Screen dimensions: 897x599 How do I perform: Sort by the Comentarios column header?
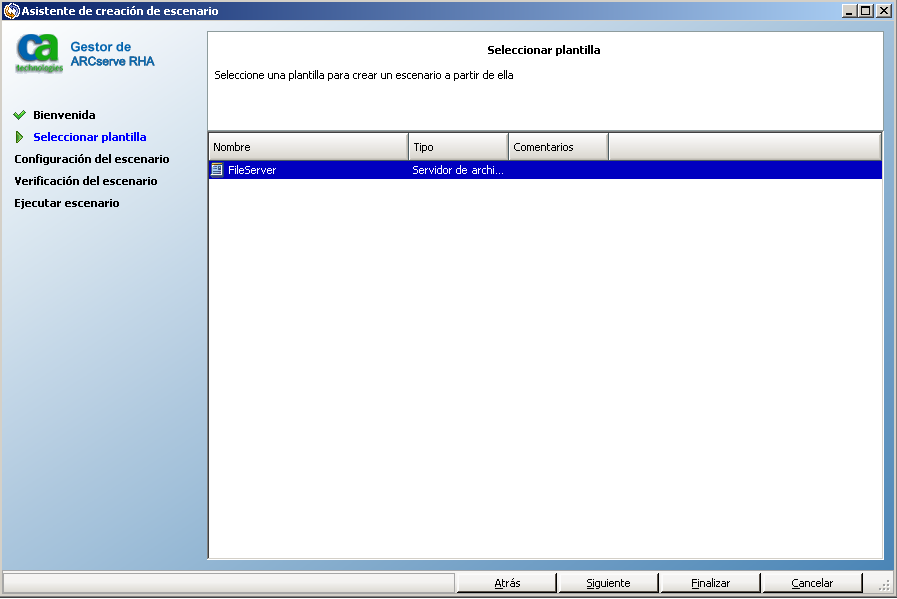pos(558,147)
